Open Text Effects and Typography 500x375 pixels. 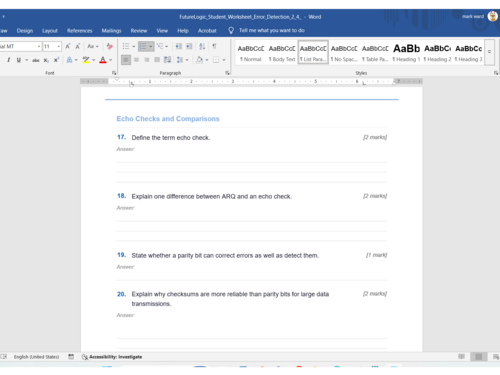69,60
